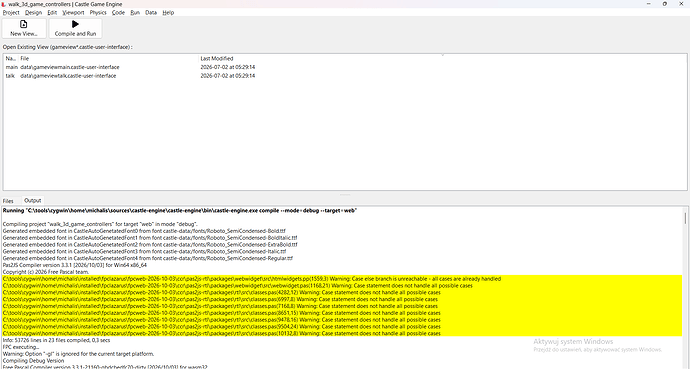Open the Code menu
Image resolution: width=690 pixels, height=369 pixels.
point(118,13)
